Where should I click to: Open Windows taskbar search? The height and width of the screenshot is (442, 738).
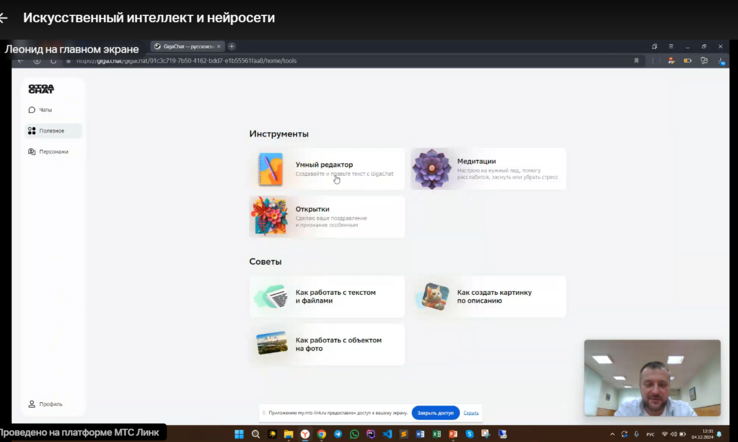[x=256, y=434]
